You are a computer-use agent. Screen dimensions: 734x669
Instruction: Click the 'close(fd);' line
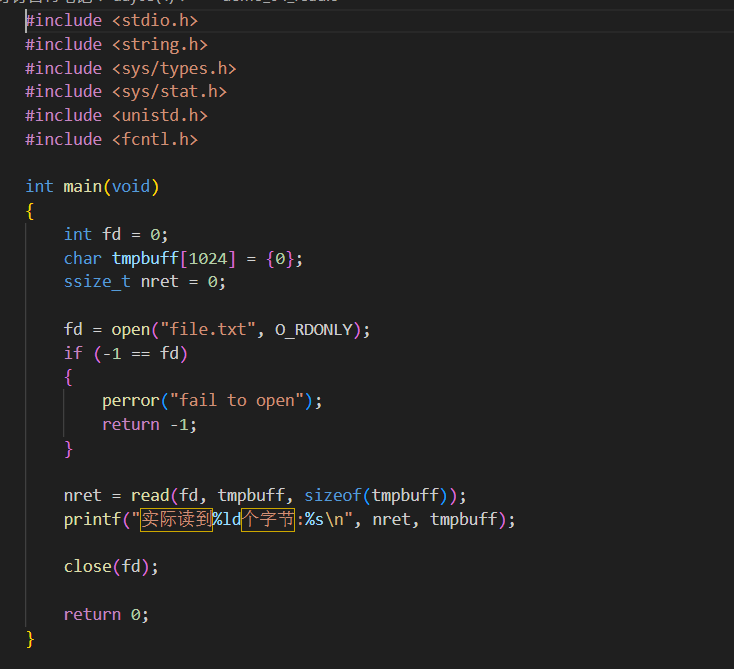coord(111,566)
